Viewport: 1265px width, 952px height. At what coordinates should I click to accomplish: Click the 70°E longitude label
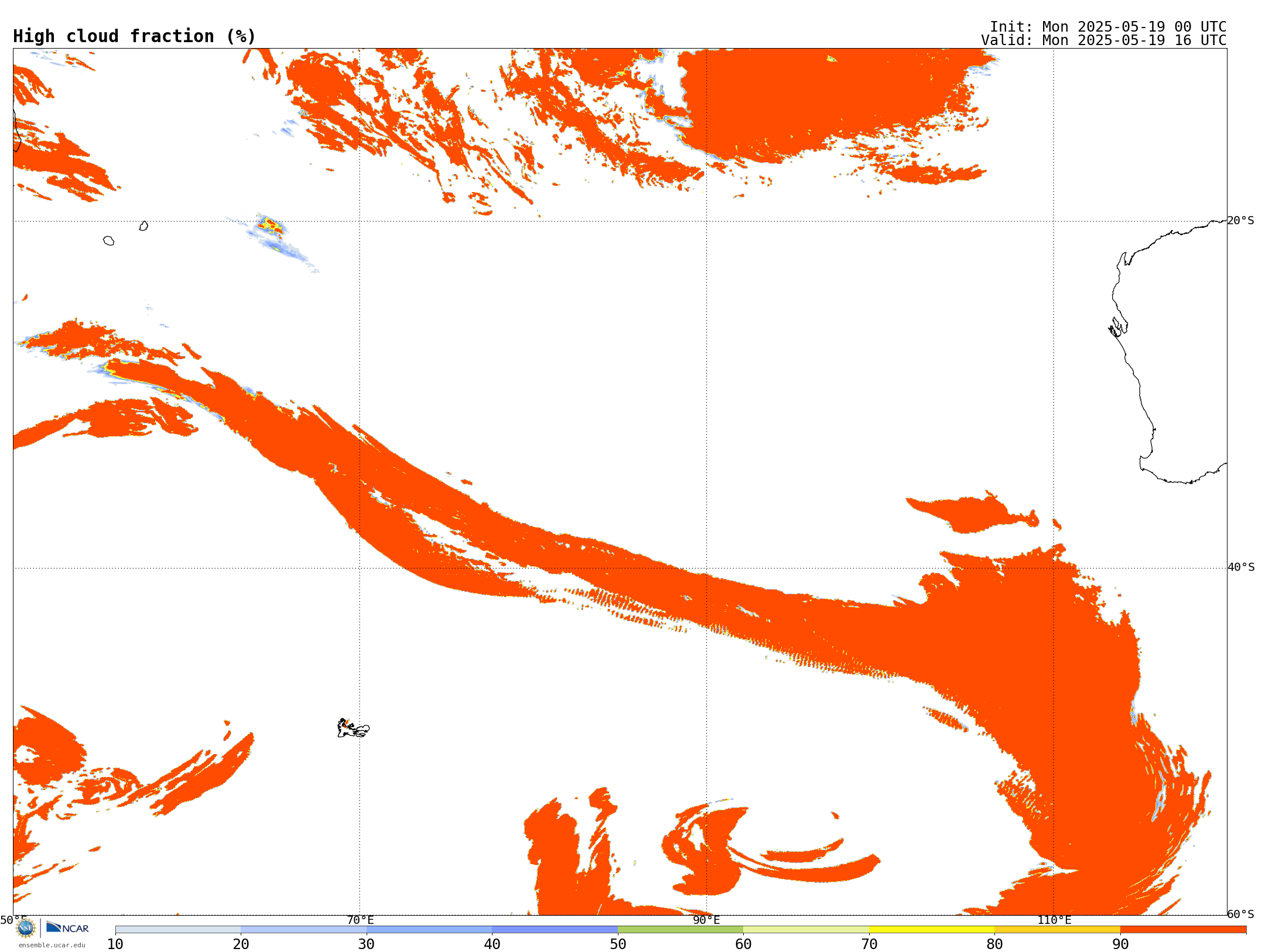click(360, 920)
